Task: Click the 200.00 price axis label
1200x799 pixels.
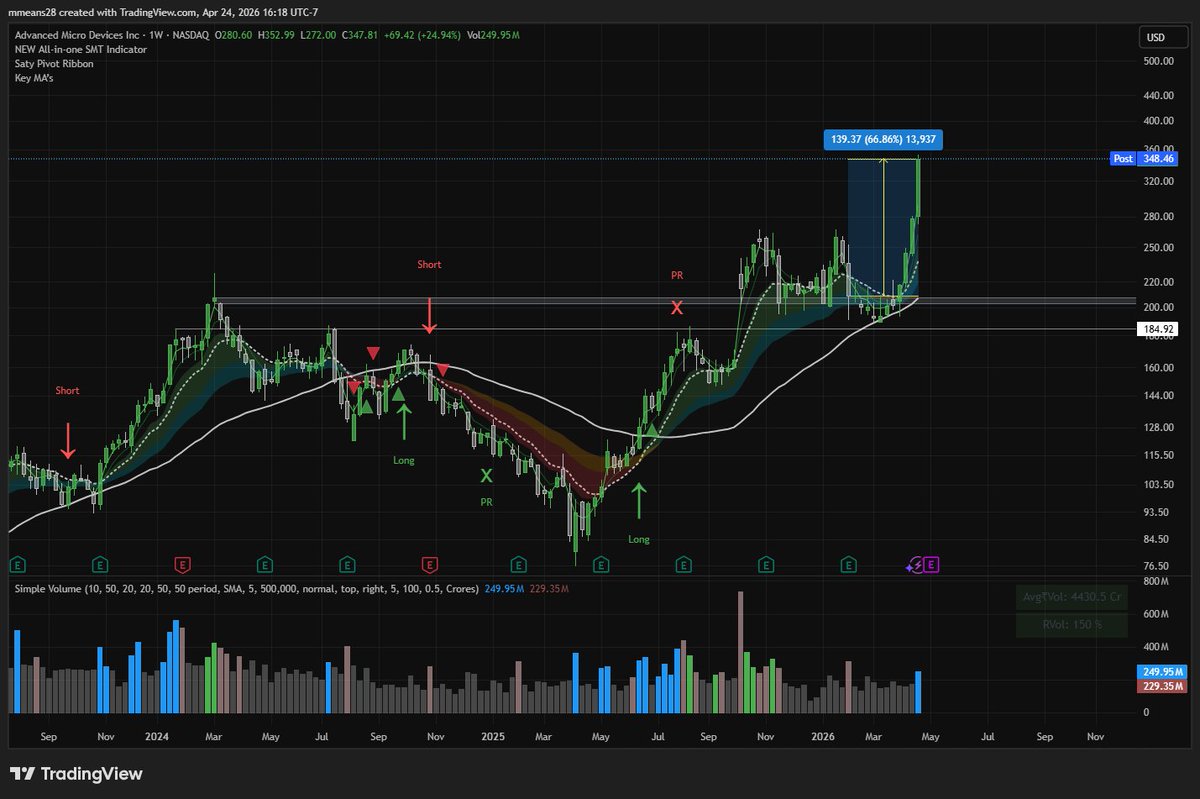Action: [1158, 307]
